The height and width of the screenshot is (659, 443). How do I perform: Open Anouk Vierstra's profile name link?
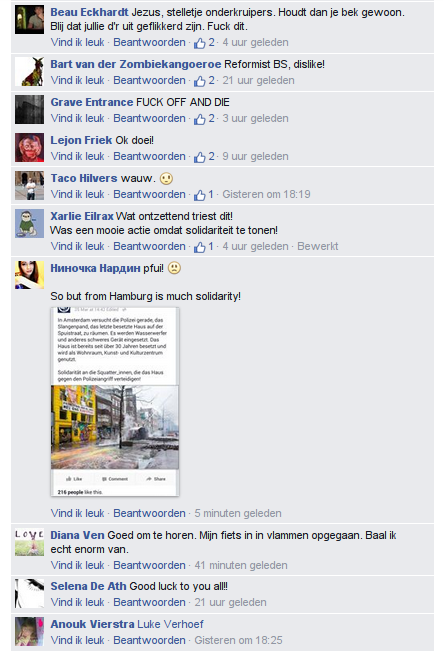coord(92,624)
